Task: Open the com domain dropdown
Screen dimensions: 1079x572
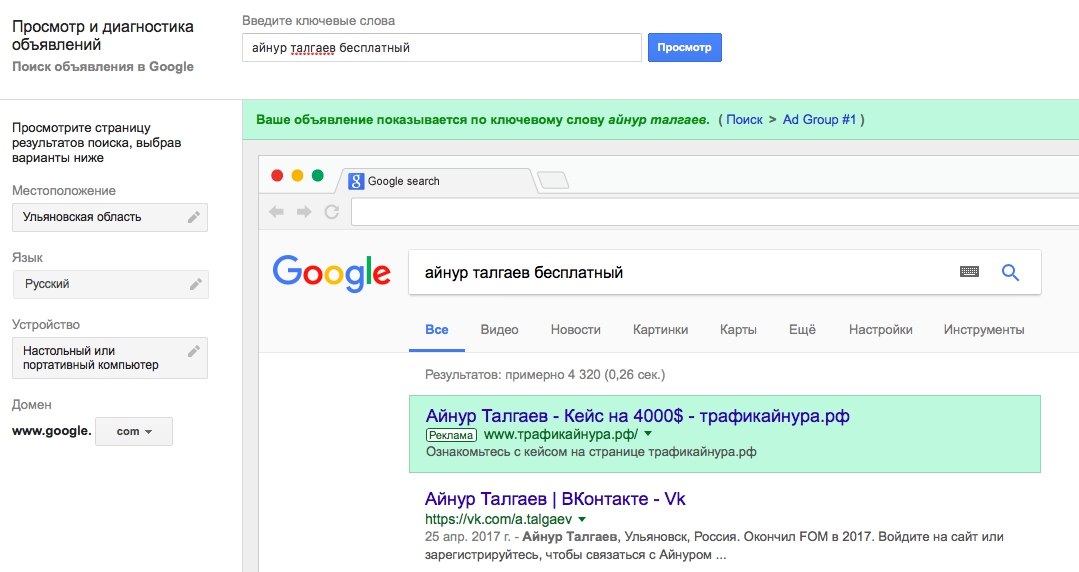Action: [x=134, y=432]
